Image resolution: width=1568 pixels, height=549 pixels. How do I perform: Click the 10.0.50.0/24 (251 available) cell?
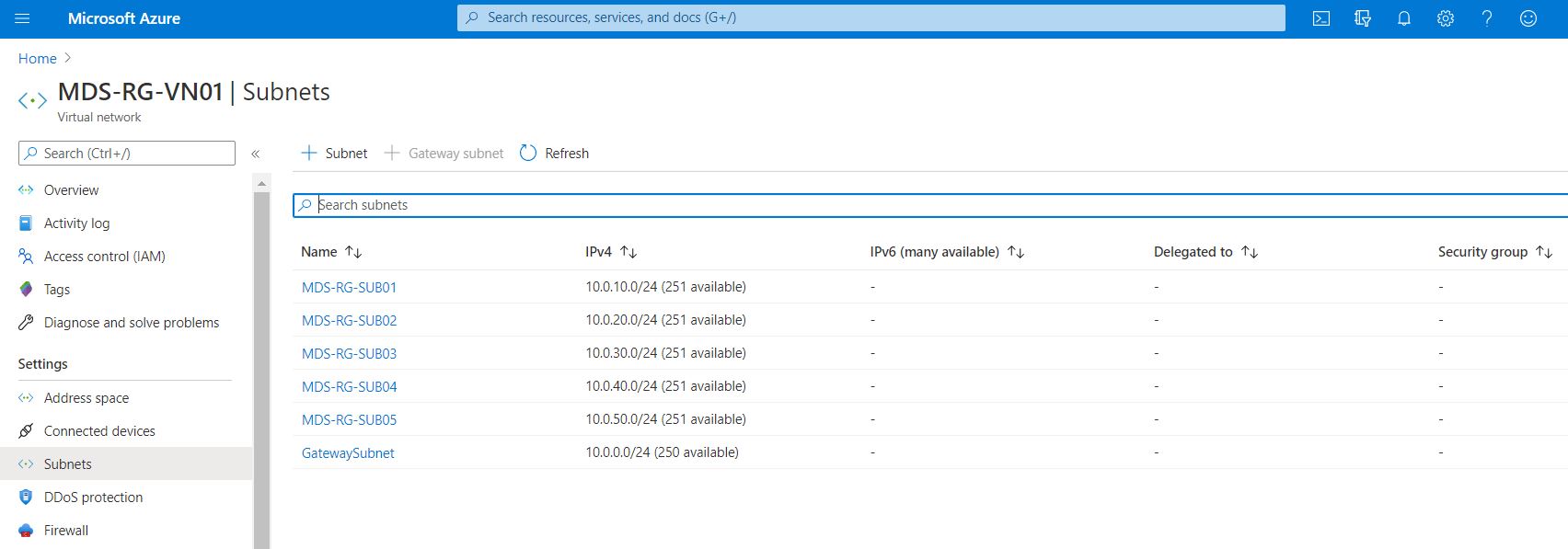665,419
